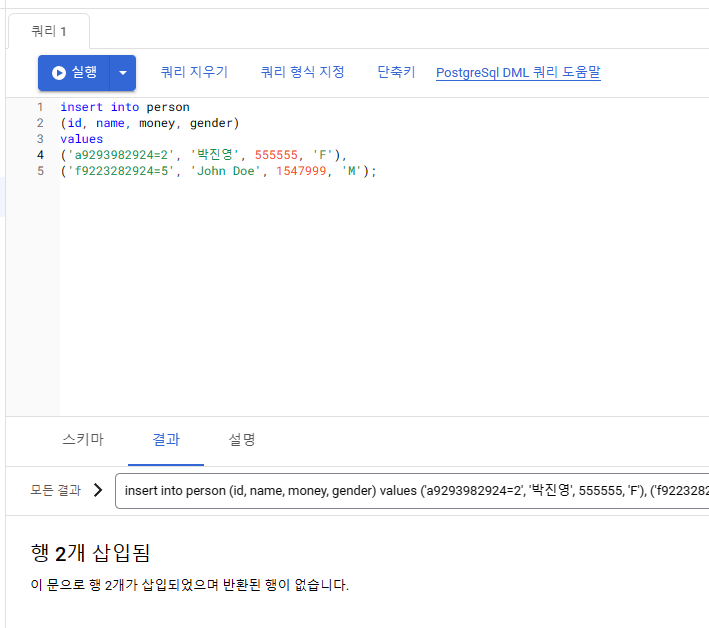This screenshot has height=628, width=709.
Task: Switch to the 설명 tab
Action: 242,440
